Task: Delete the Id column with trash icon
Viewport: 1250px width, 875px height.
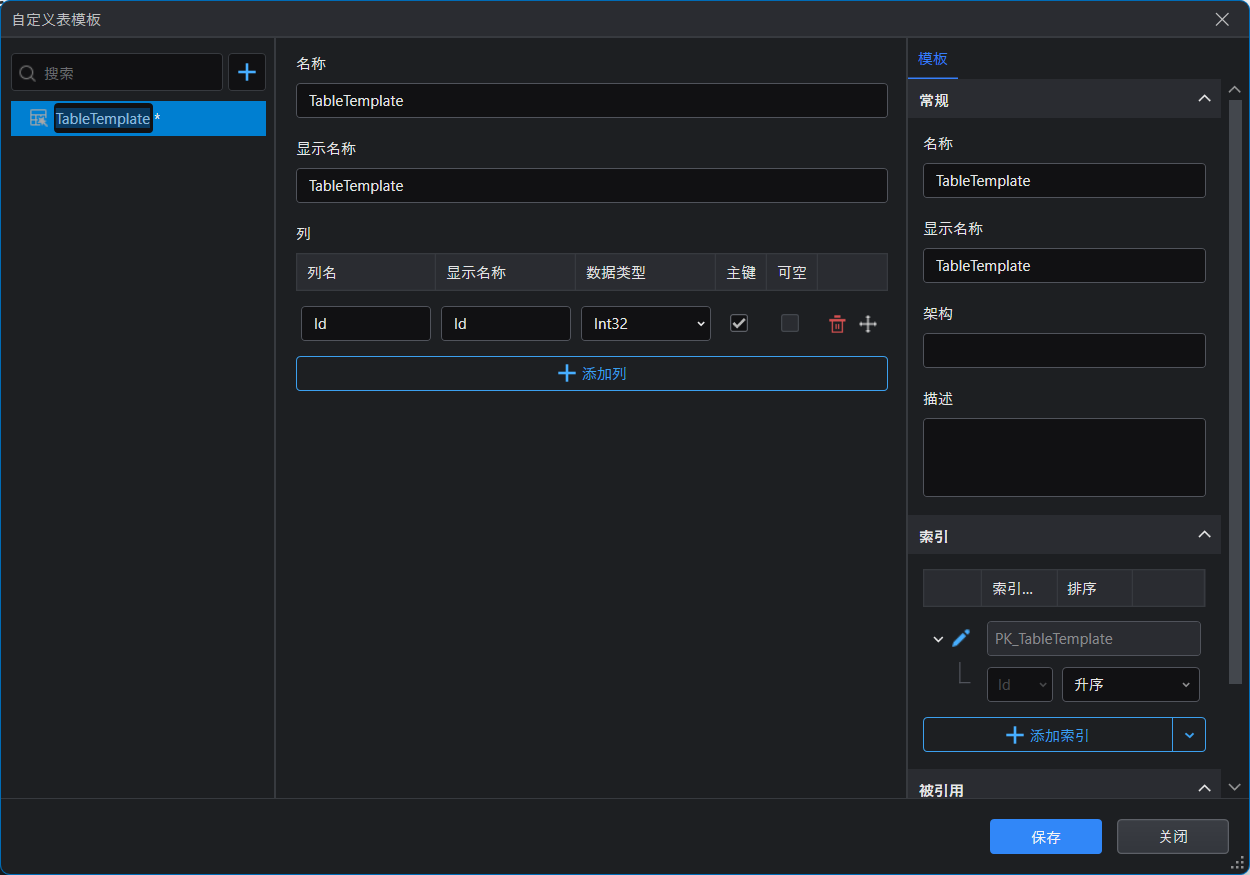Action: coord(837,324)
